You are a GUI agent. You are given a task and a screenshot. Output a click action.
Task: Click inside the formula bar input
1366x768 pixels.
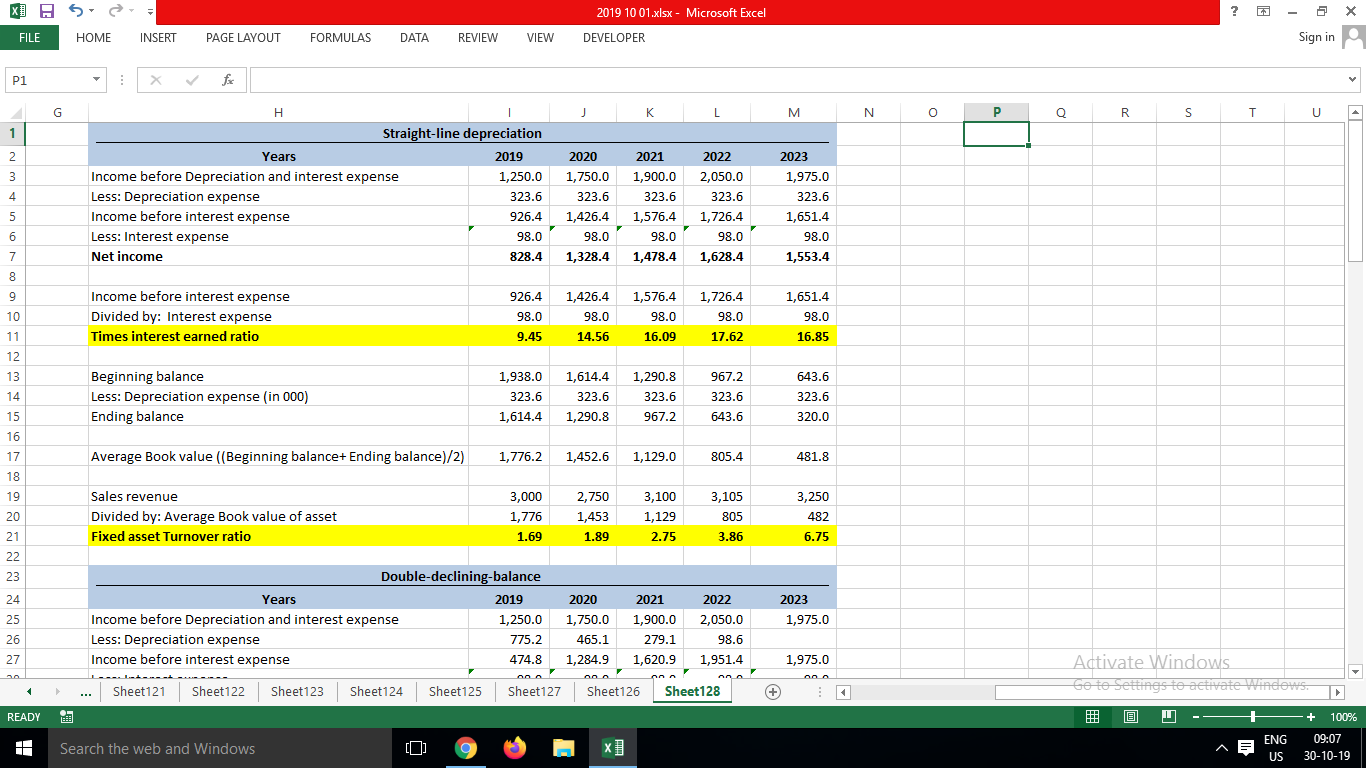pyautogui.click(x=797, y=79)
